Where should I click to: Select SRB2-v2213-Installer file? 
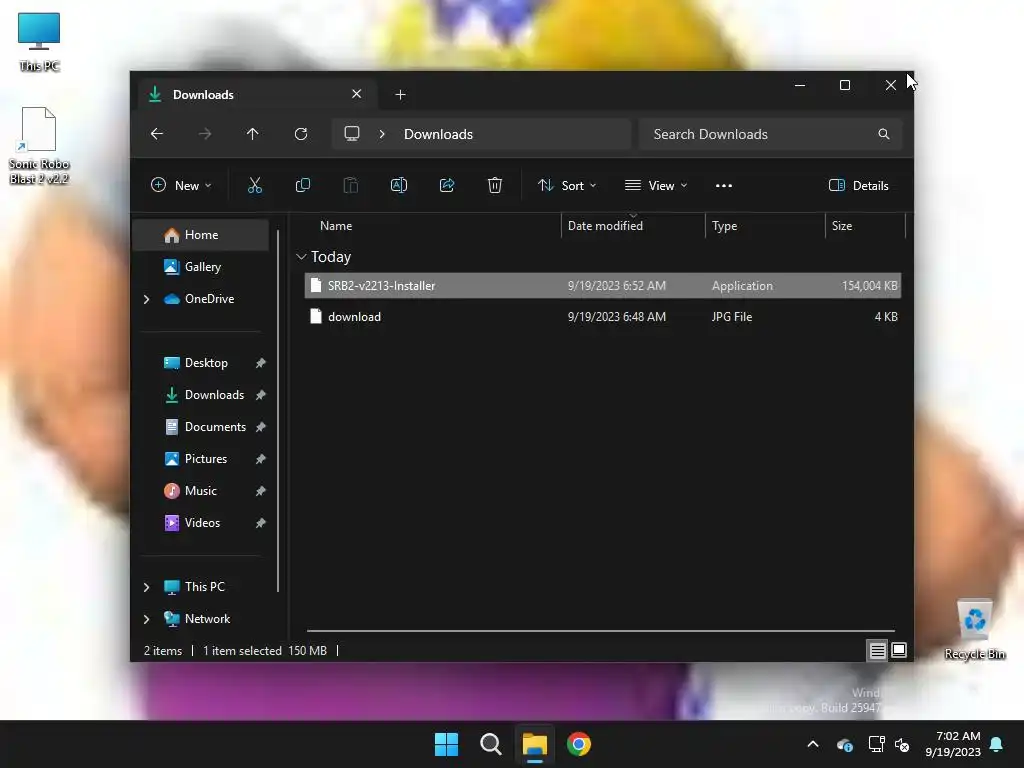pyautogui.click(x=603, y=285)
